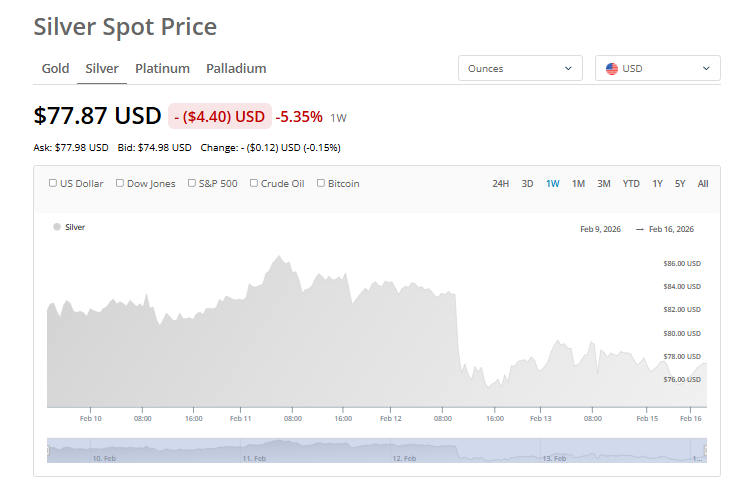Image resolution: width=742 pixels, height=489 pixels.
Task: Toggle the Bitcoin comparison checkbox
Action: (321, 183)
